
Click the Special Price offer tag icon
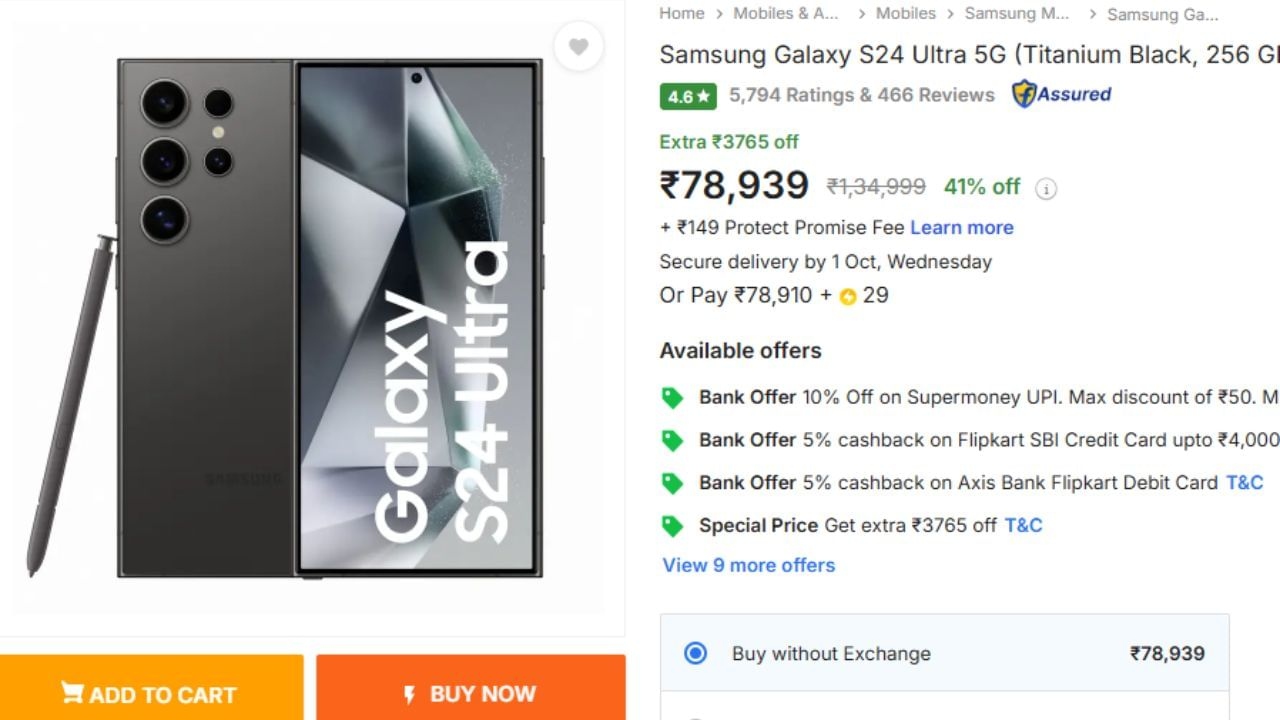point(673,525)
